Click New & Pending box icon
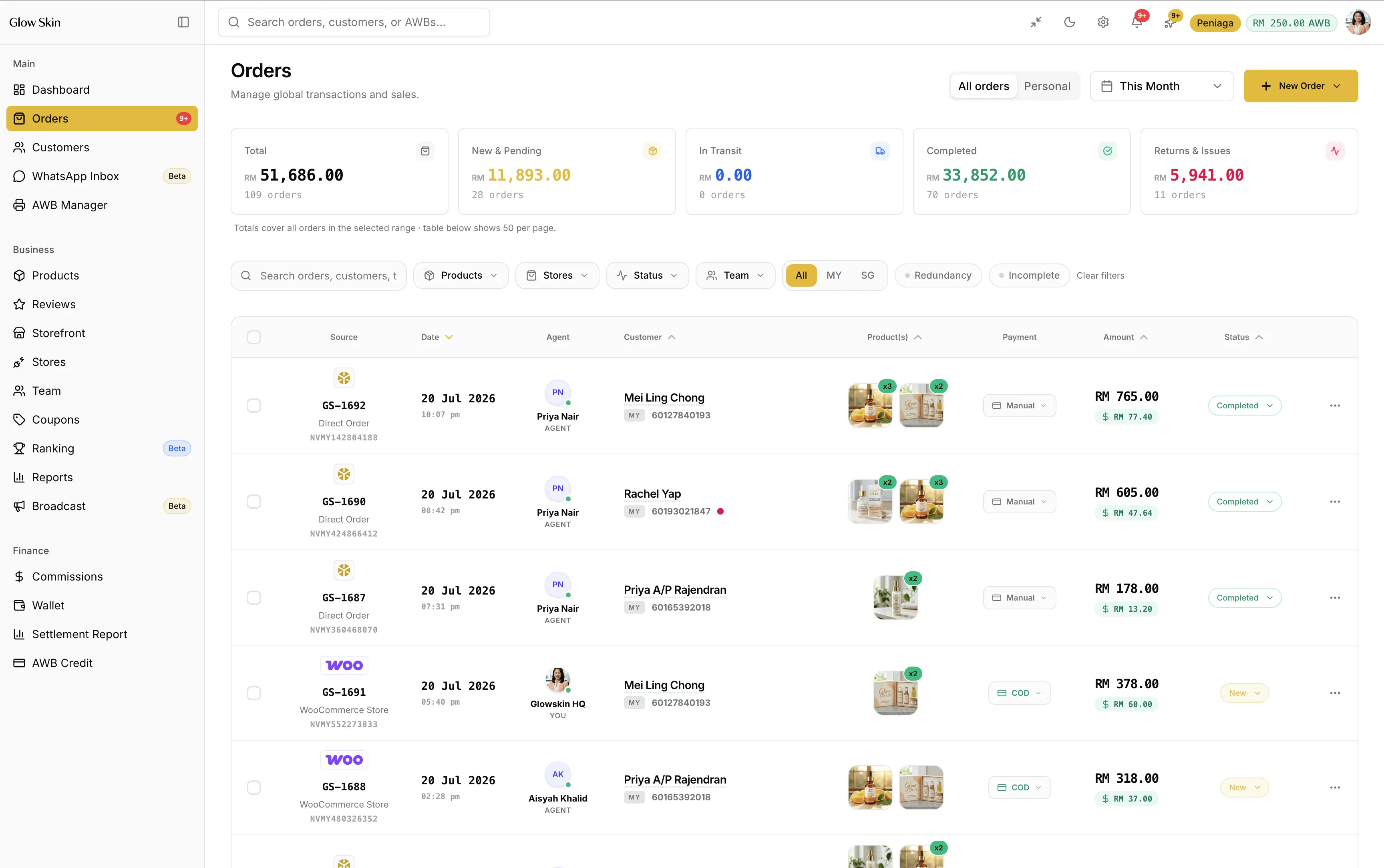The height and width of the screenshot is (868, 1384). click(653, 151)
